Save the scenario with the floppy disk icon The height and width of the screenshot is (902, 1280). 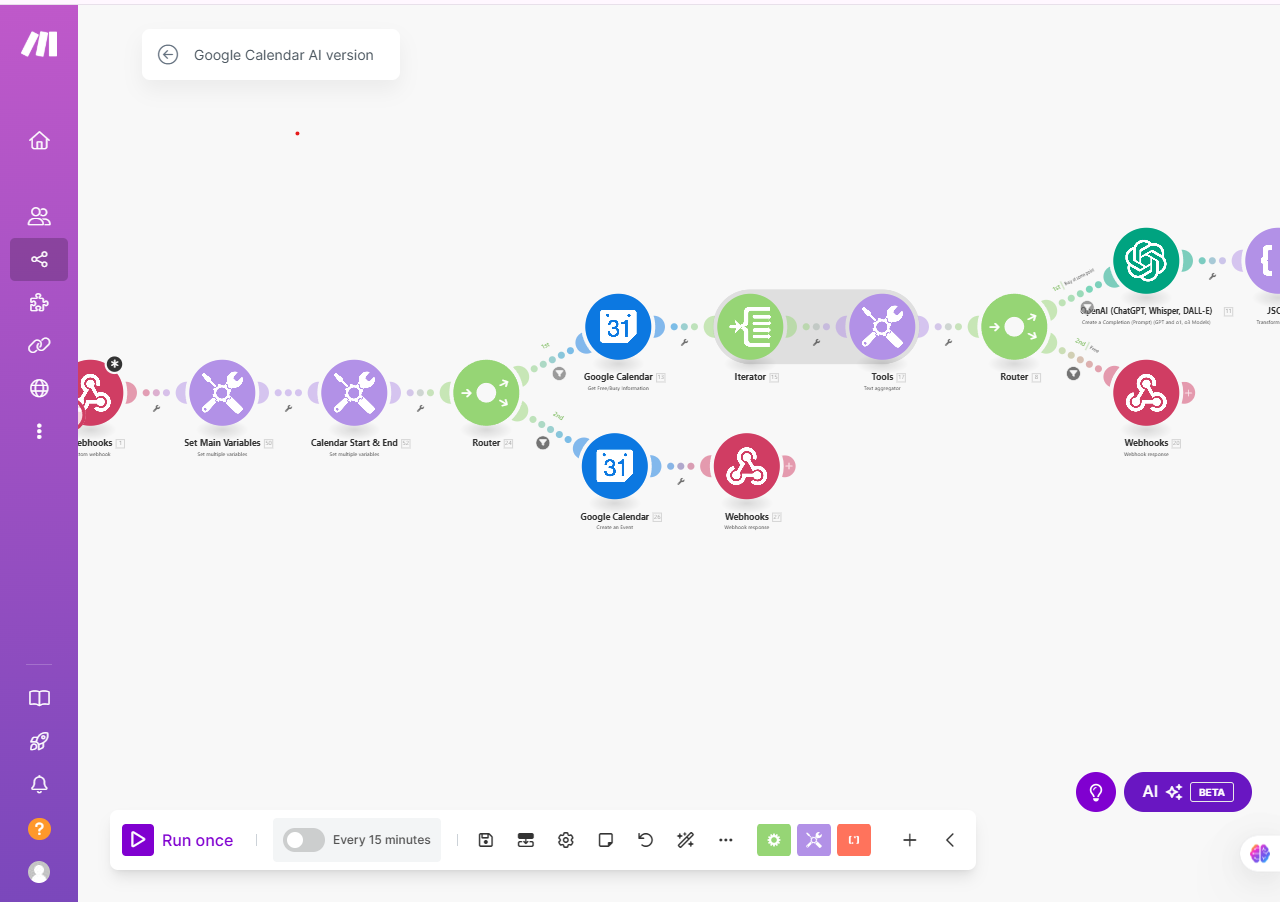click(486, 840)
